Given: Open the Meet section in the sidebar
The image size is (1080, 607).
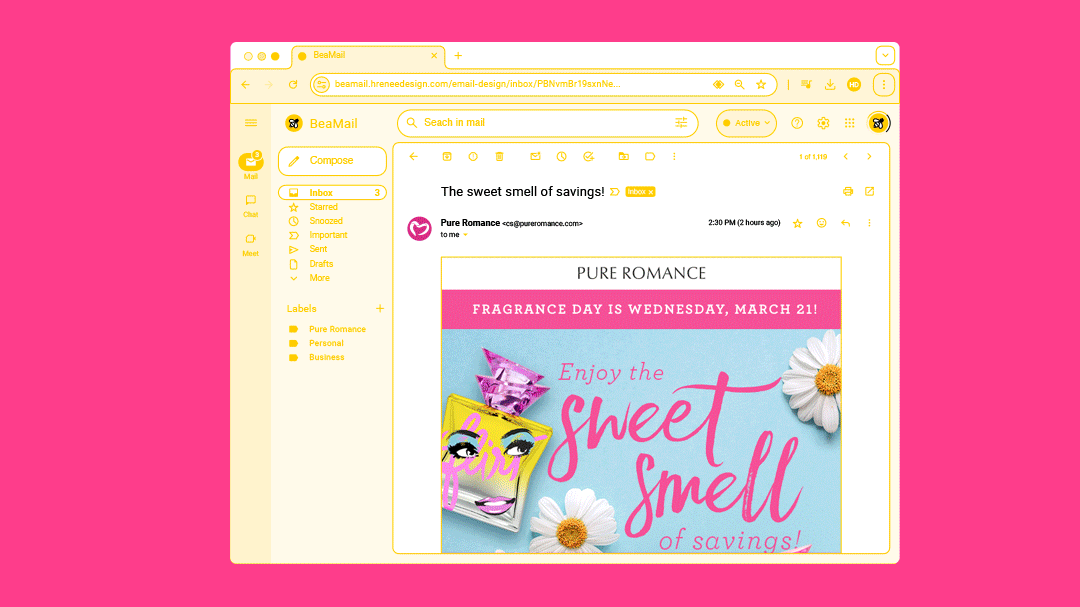Looking at the screenshot, I should point(251,245).
